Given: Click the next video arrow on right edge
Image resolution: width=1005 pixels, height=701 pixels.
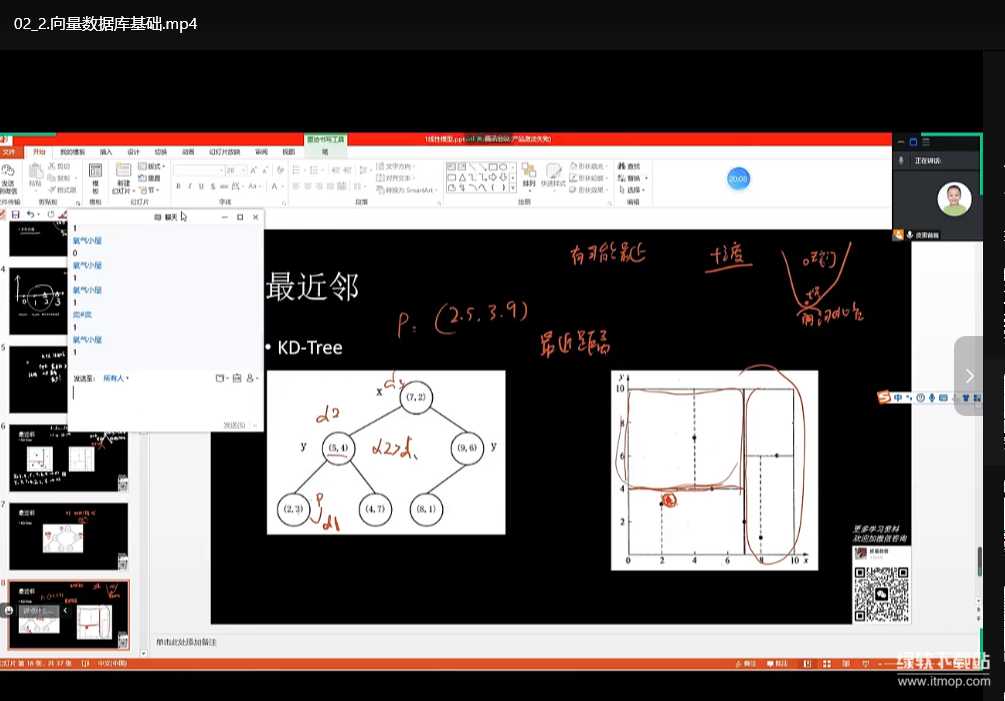Looking at the screenshot, I should [x=969, y=375].
